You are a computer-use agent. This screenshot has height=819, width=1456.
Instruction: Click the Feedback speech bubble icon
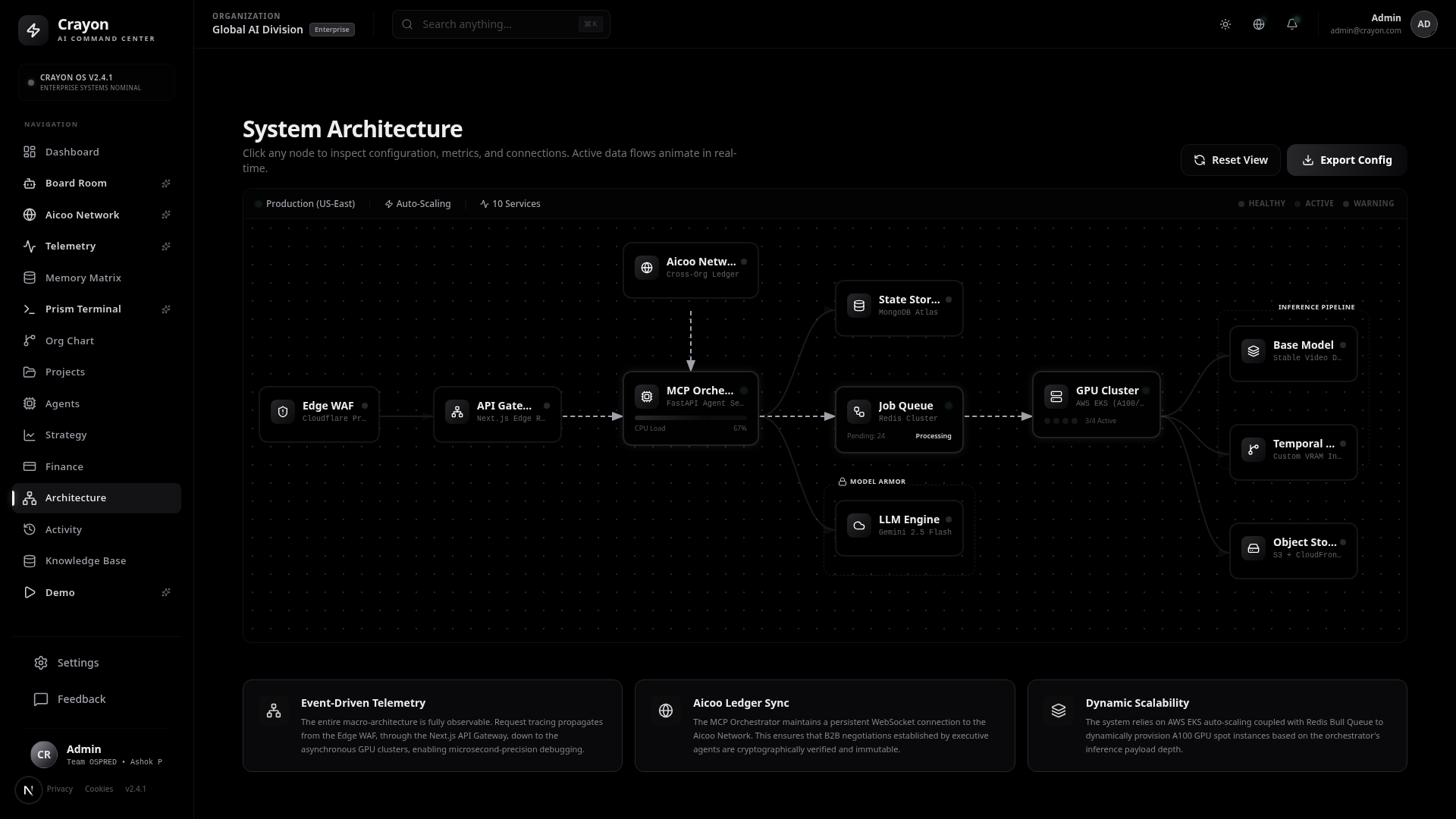click(41, 700)
